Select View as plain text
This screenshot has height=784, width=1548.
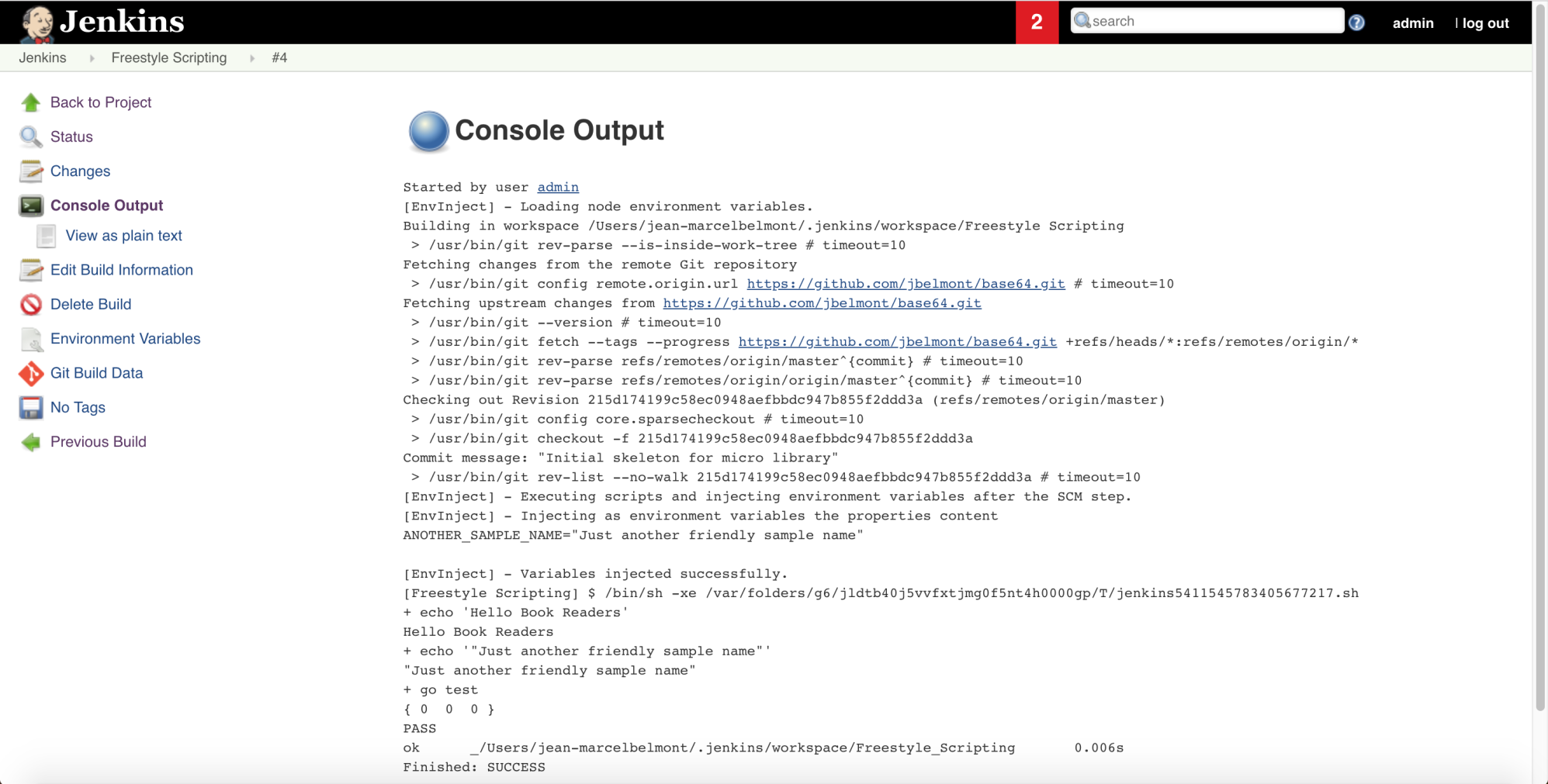pyautogui.click(x=123, y=236)
